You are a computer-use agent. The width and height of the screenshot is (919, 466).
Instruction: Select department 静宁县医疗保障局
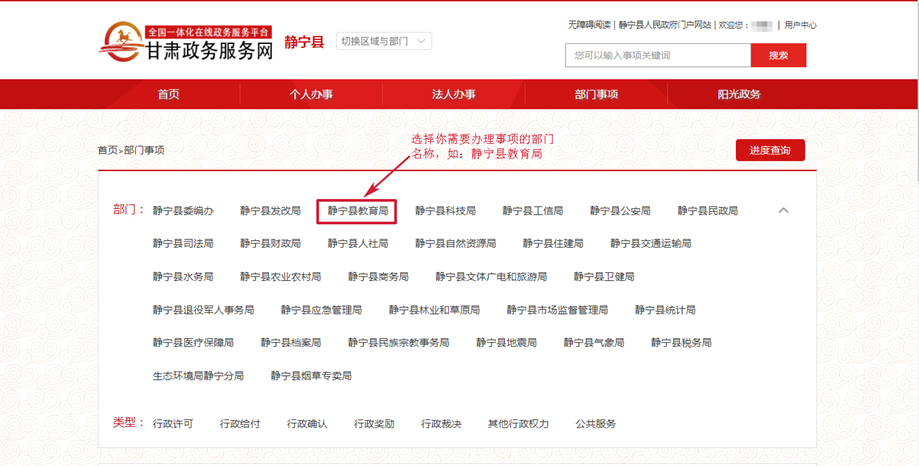pyautogui.click(x=193, y=342)
